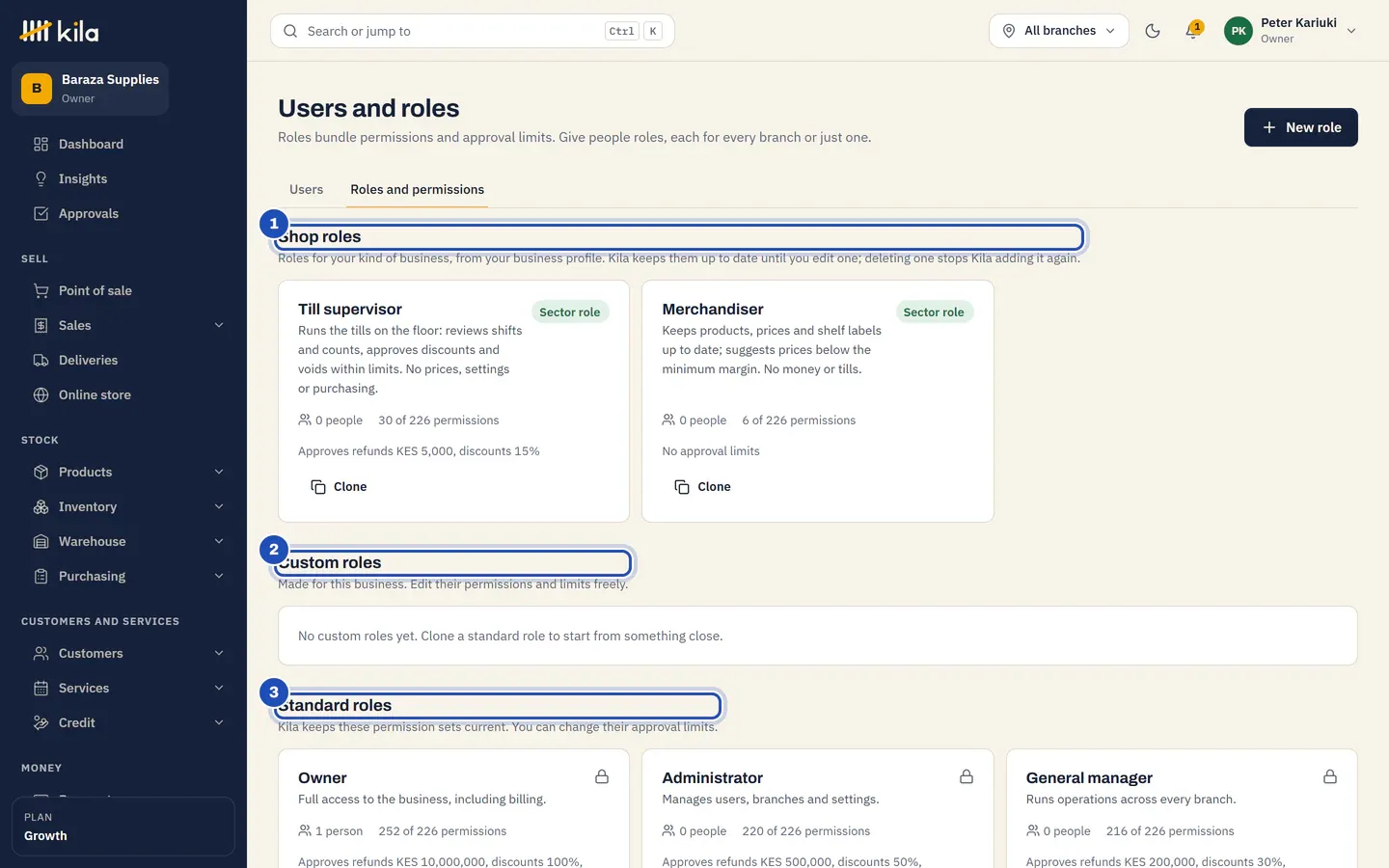Expand the Sales menu chevron
Screen dimensions: 1389x868
point(219,326)
